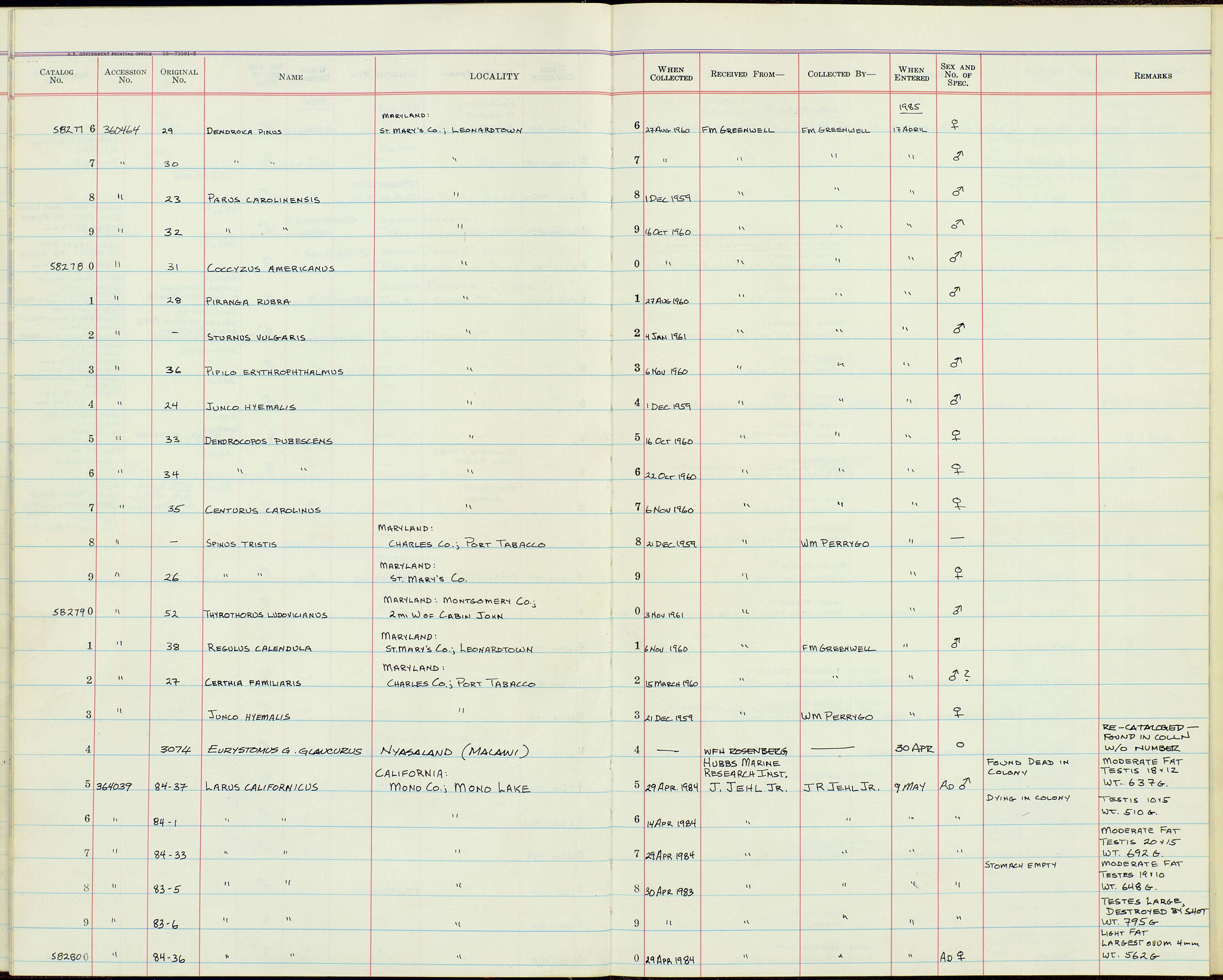Click the 'When Collected' column header
The width and height of the screenshot is (1223, 980).
click(x=671, y=74)
